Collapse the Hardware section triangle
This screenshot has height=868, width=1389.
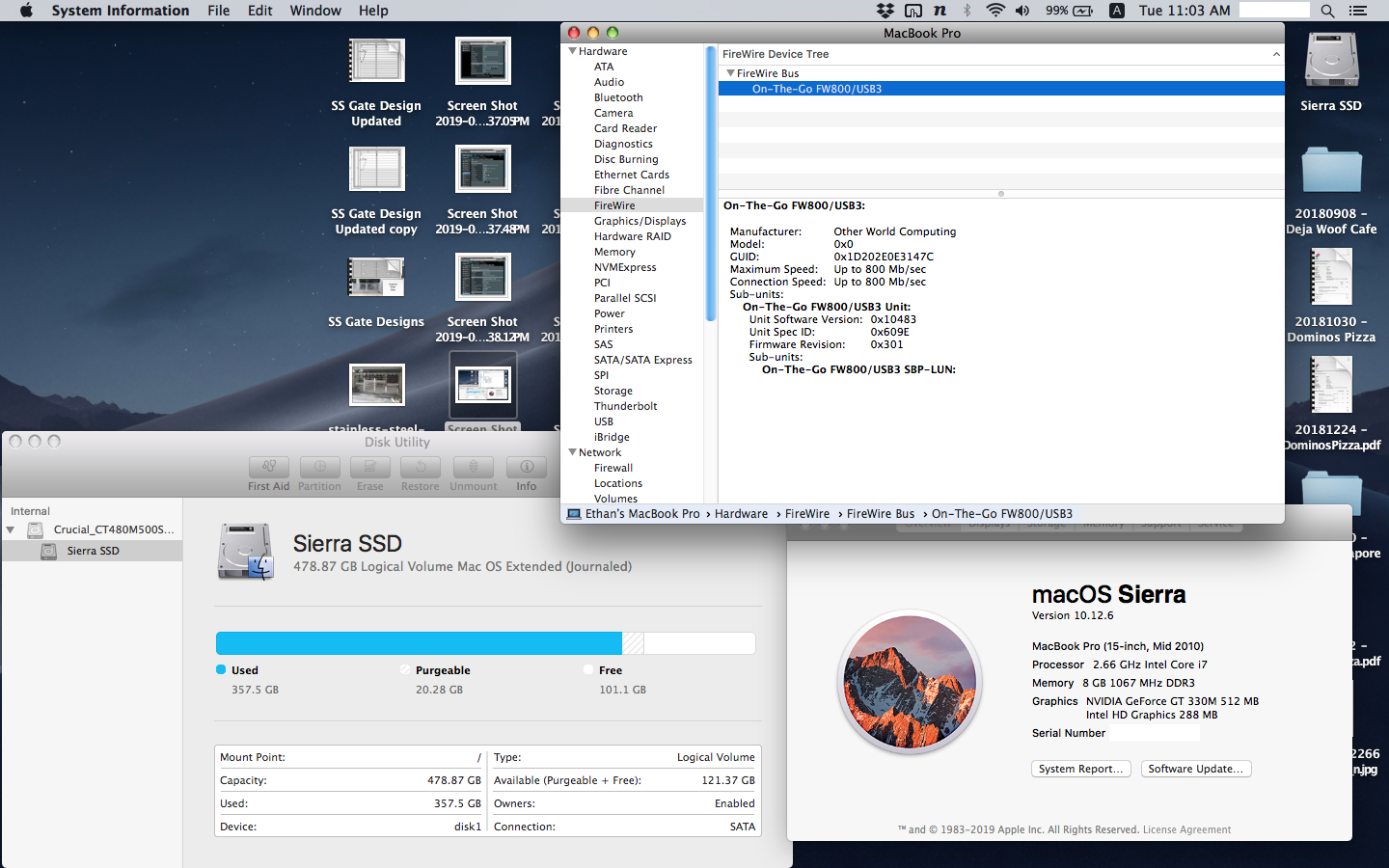tap(572, 51)
